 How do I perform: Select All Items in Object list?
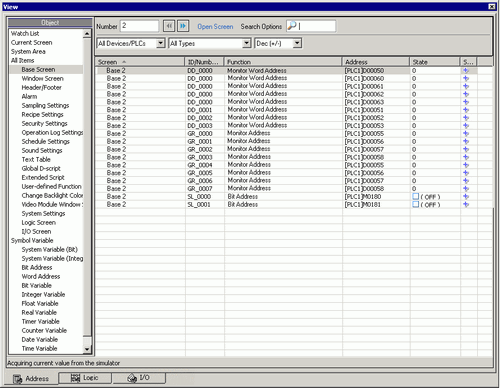pos(22,60)
